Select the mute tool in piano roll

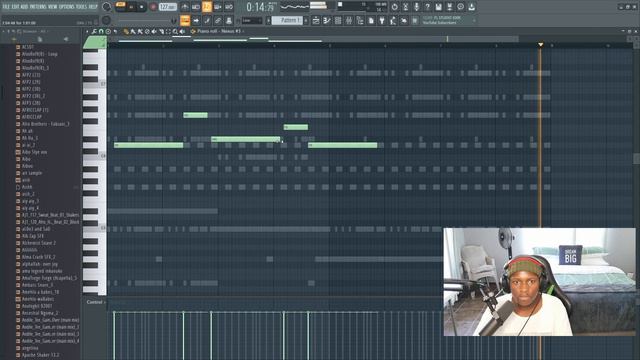154,31
